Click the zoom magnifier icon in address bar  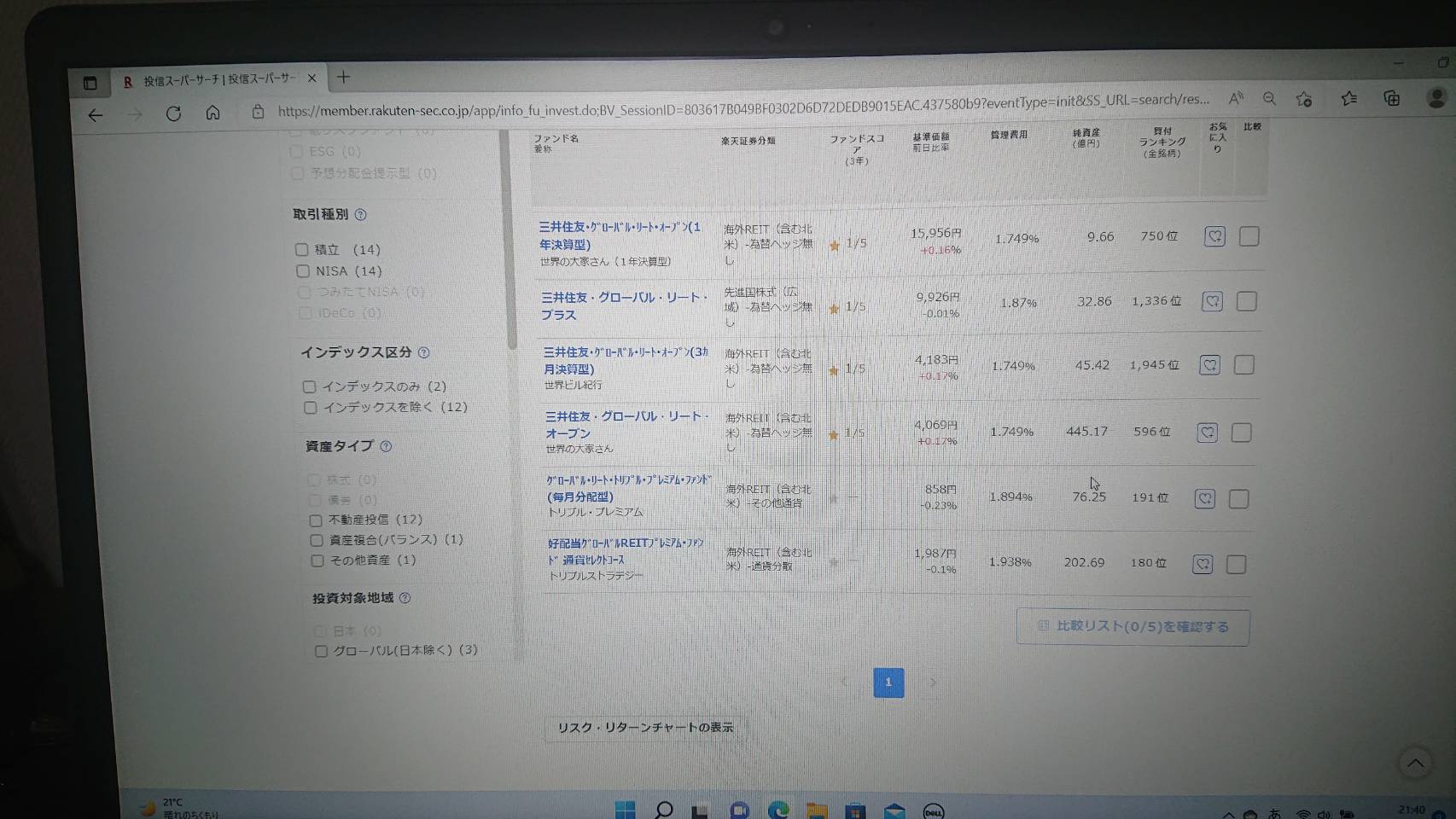pos(1269,98)
